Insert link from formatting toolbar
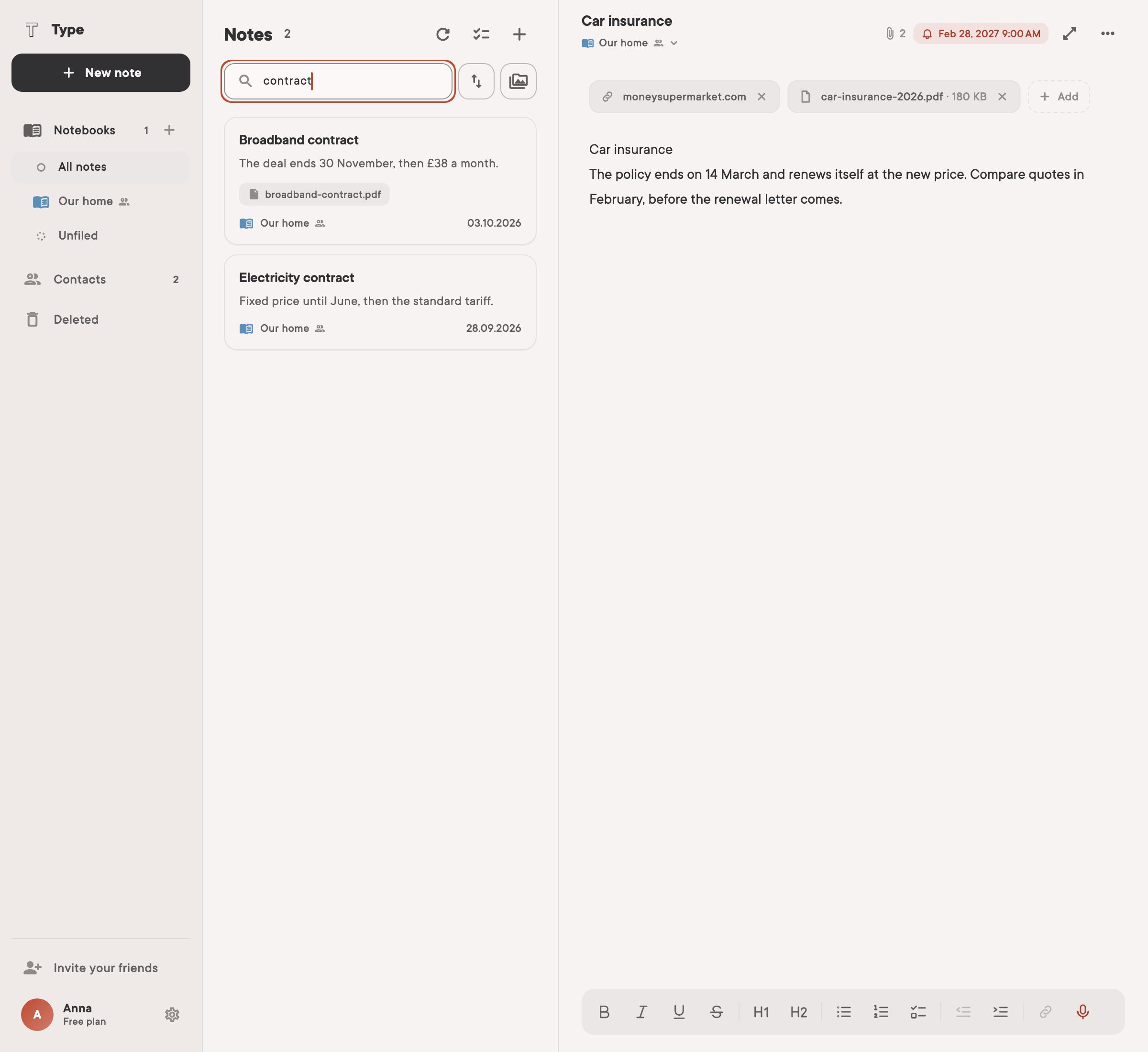The image size is (1148, 1052). (x=1045, y=1011)
